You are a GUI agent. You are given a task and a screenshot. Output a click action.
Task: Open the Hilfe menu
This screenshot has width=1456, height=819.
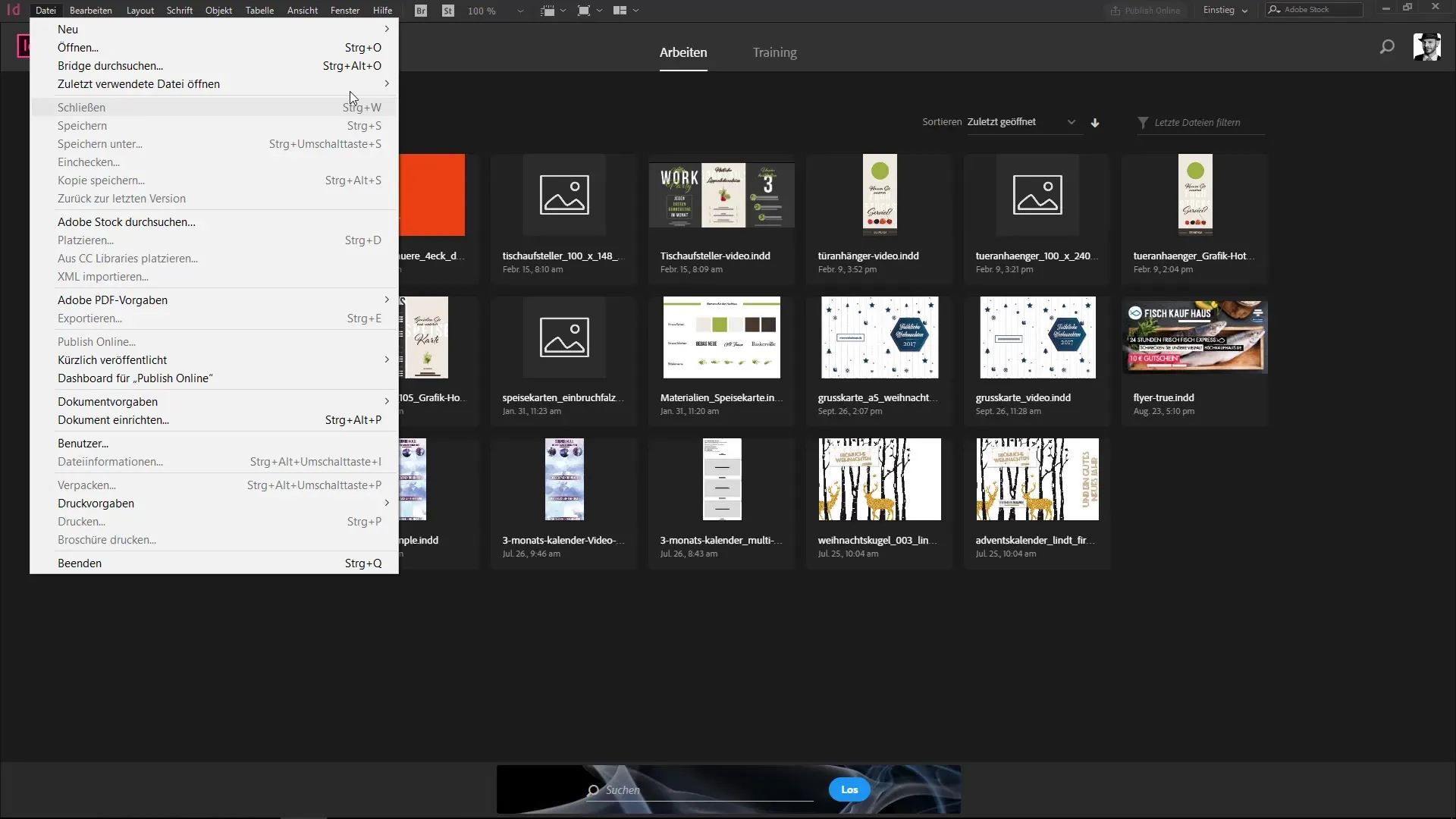pyautogui.click(x=382, y=11)
